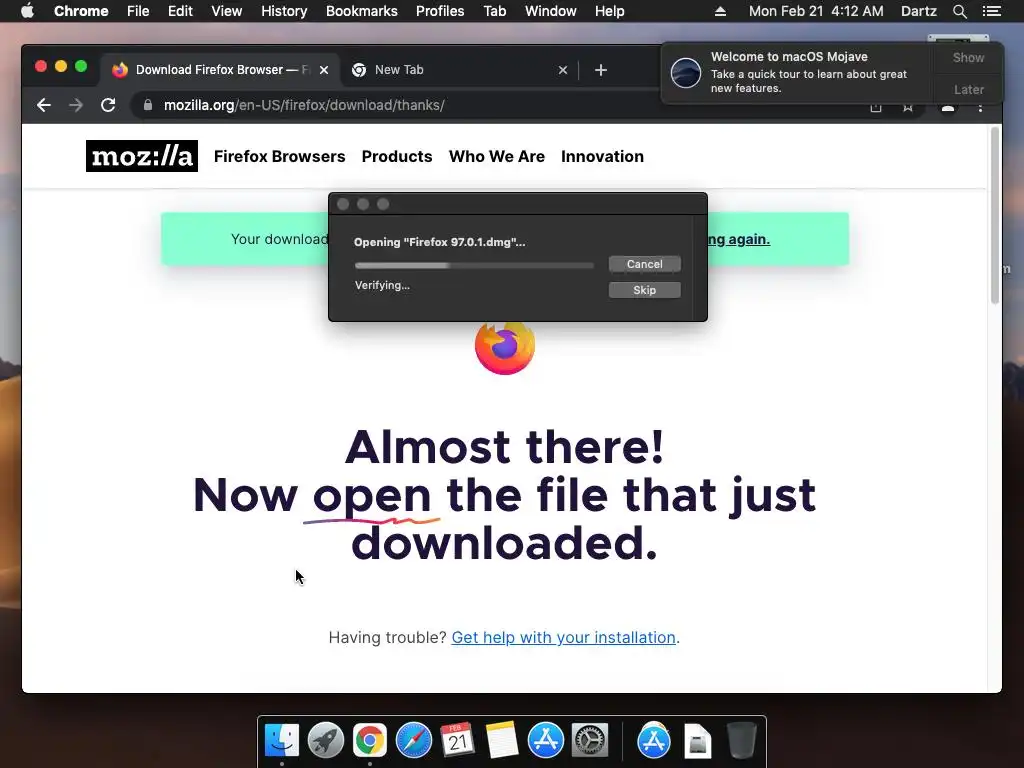1024x768 pixels.
Task: Click the verification progress bar
Action: pos(474,265)
